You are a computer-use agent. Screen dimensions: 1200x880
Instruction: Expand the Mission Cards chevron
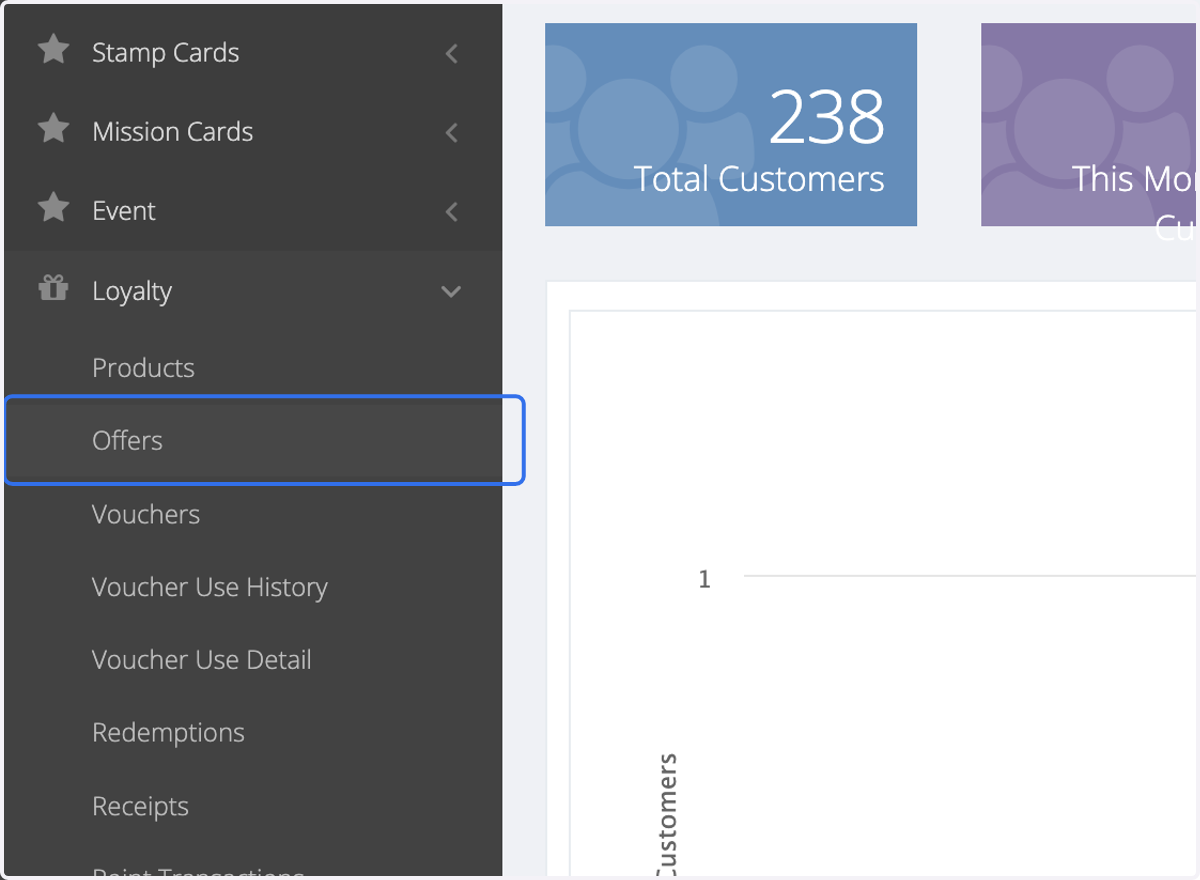[452, 132]
